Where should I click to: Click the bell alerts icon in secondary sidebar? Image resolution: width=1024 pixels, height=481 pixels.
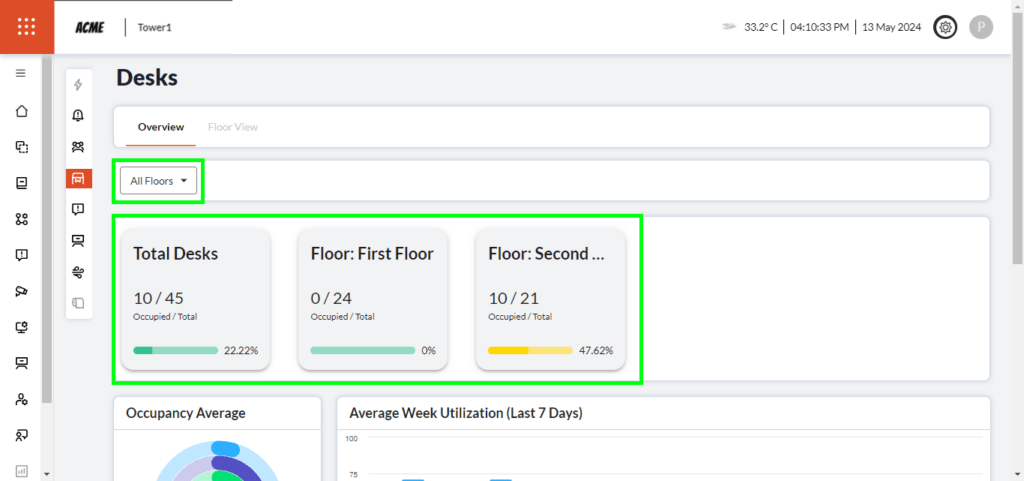(78, 116)
